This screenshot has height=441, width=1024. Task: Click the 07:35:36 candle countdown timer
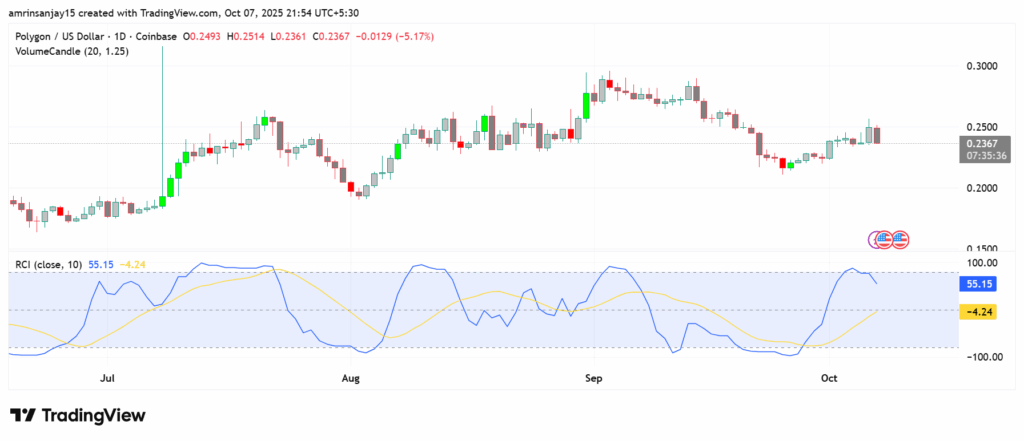tap(978, 156)
